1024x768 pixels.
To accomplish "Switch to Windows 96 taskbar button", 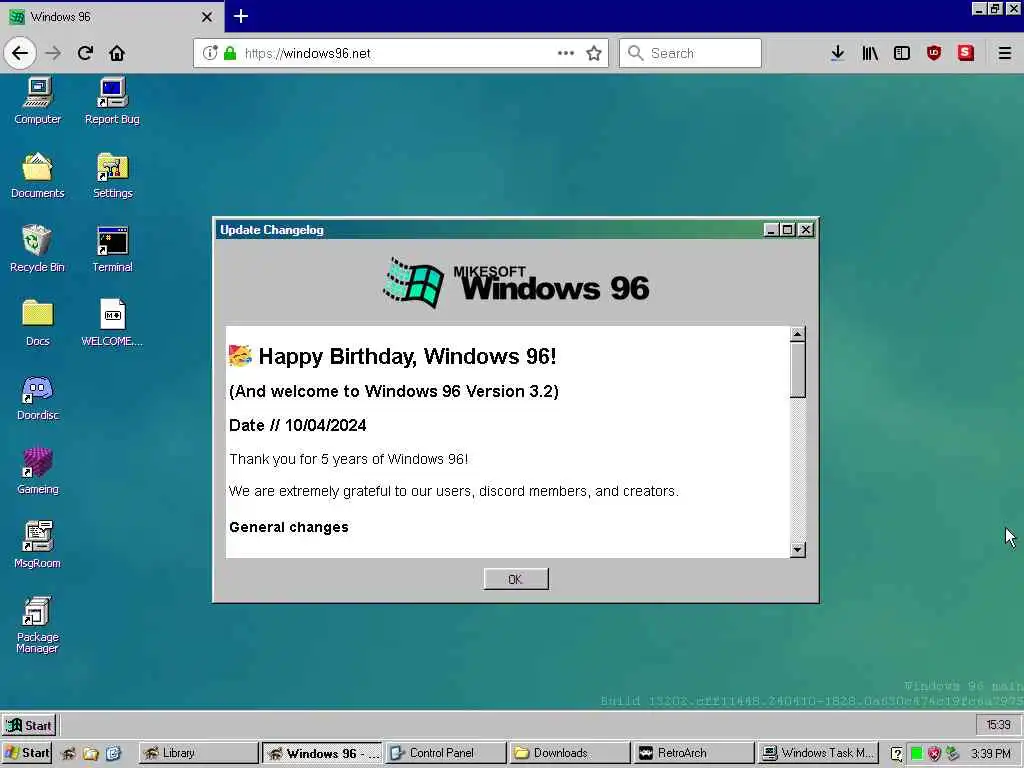I will click(x=323, y=753).
